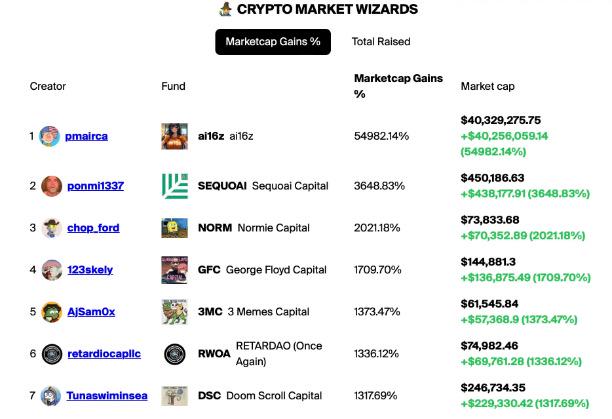The height and width of the screenshot is (419, 612).
Task: Click the 3 Memes Capital fund icon
Action: 175,312
